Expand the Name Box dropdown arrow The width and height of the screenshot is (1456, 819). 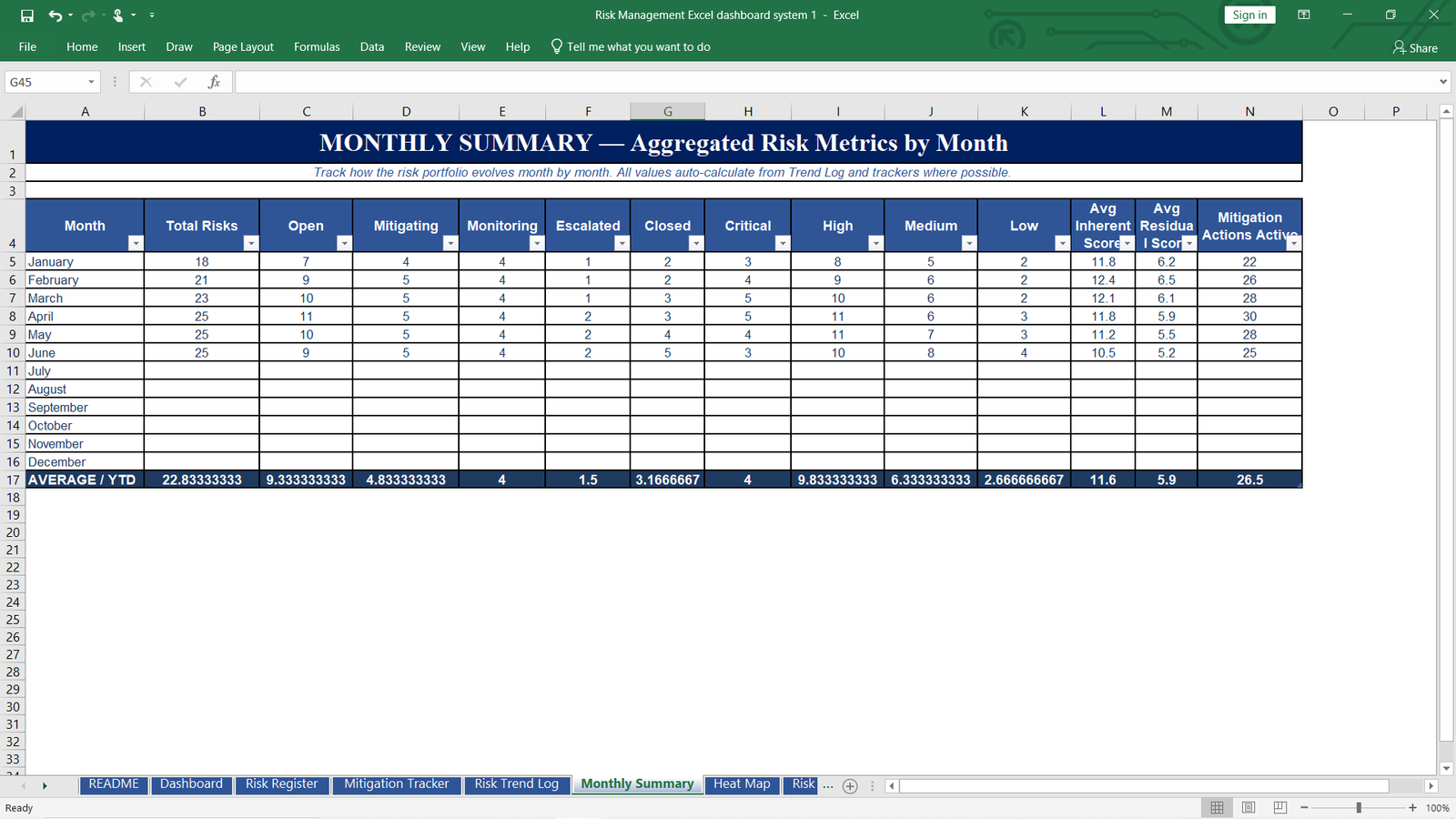coord(91,82)
